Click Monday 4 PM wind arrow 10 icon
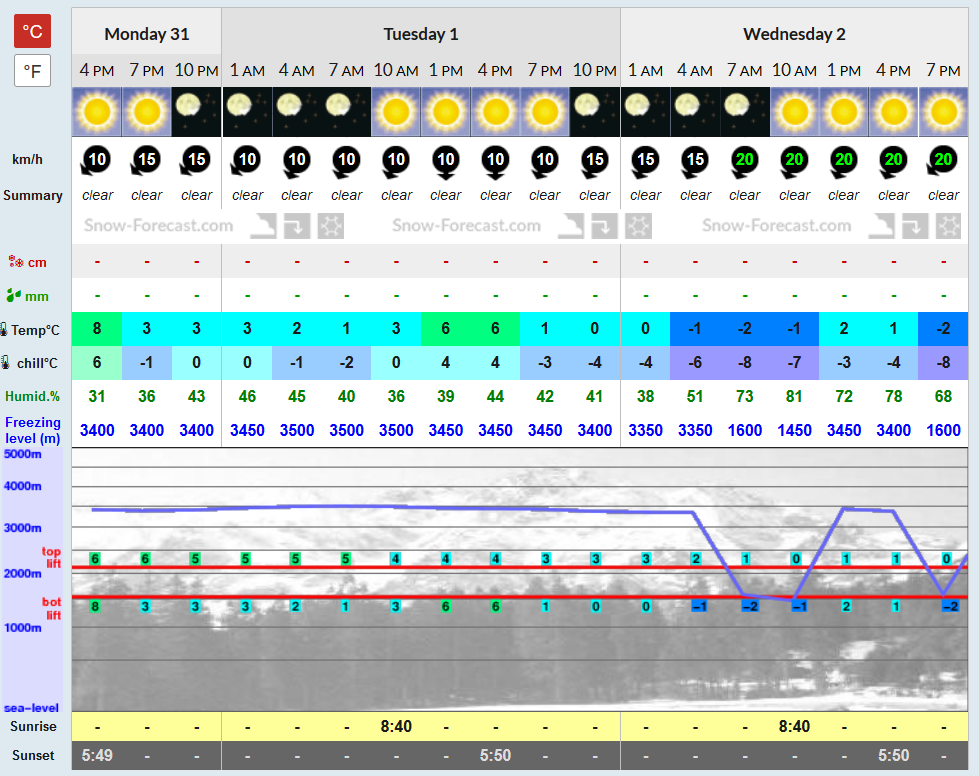Screen dimensions: 979x776 [96, 161]
